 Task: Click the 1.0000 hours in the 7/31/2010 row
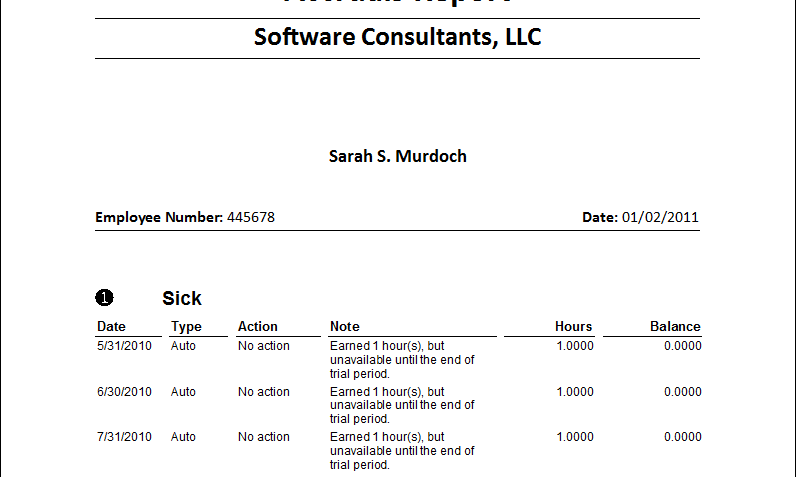pyautogui.click(x=575, y=437)
